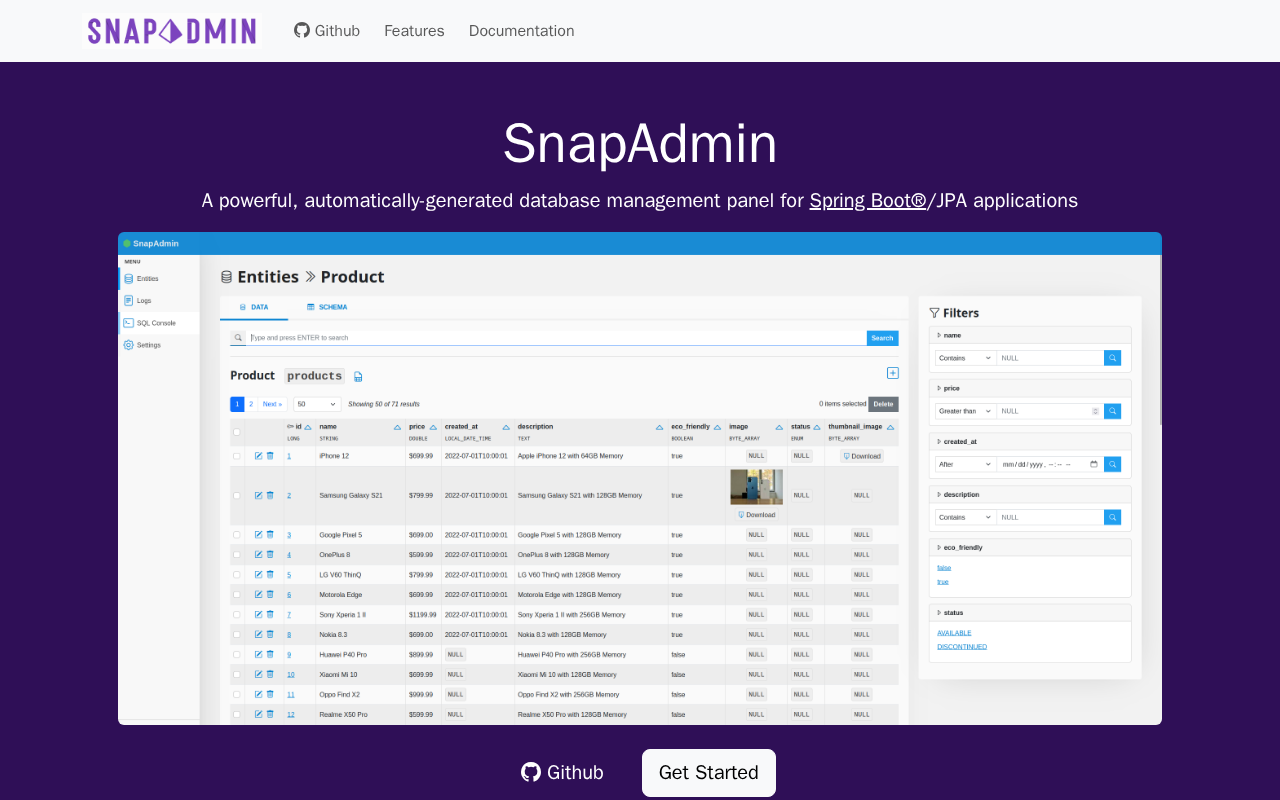Tick the checkbox for the iPhone 12 row
The height and width of the screenshot is (800, 1280).
coord(237,456)
